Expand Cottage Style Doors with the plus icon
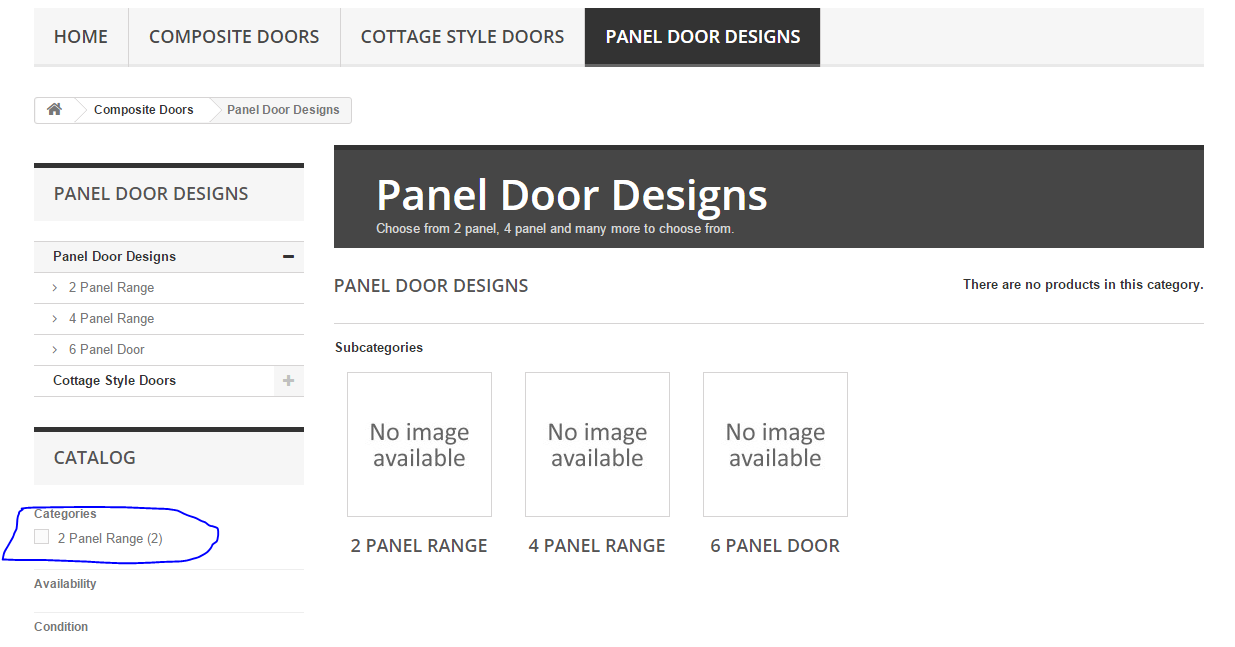 [288, 381]
